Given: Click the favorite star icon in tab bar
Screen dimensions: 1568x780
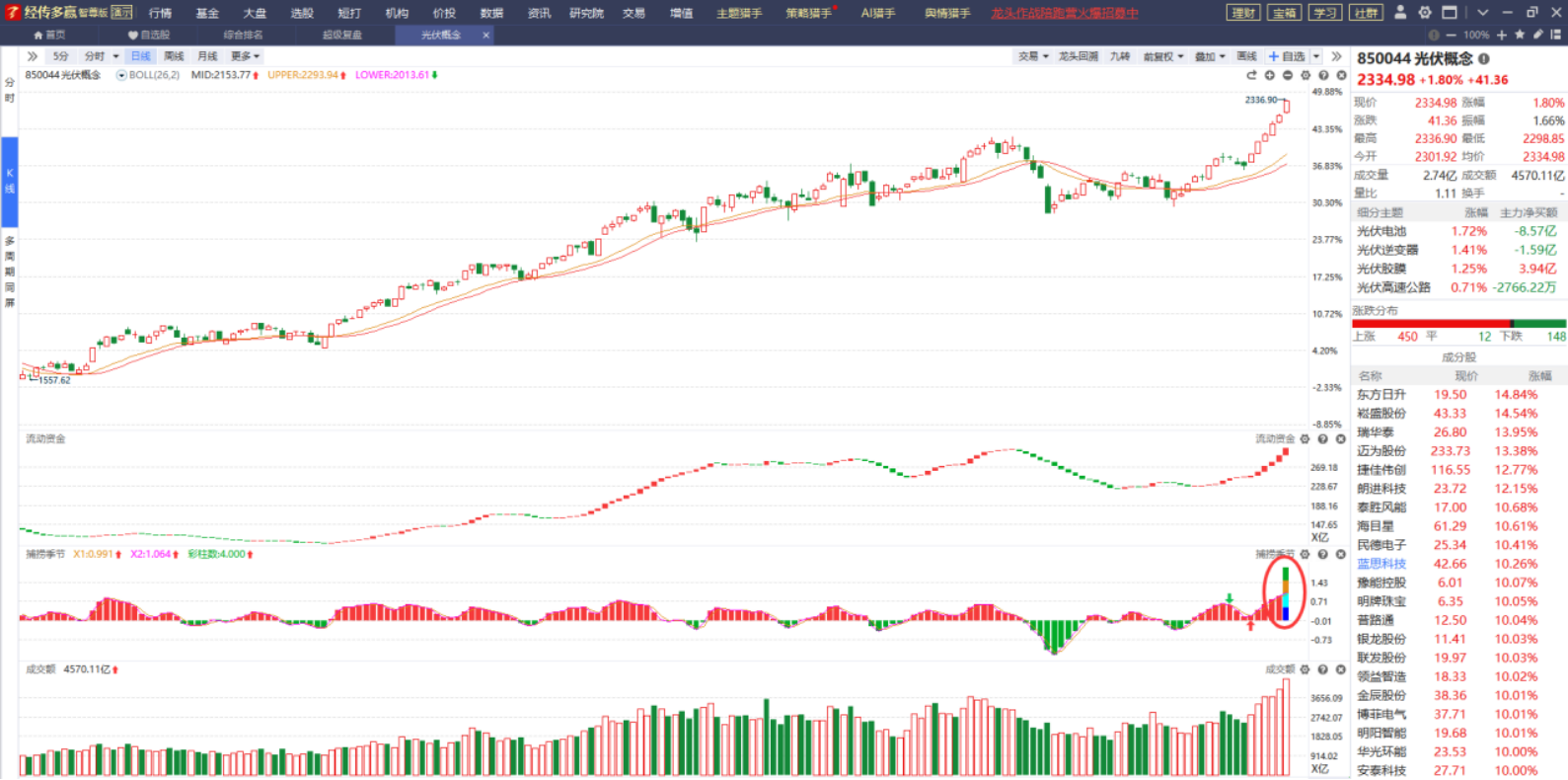Looking at the screenshot, I should click(1520, 35).
